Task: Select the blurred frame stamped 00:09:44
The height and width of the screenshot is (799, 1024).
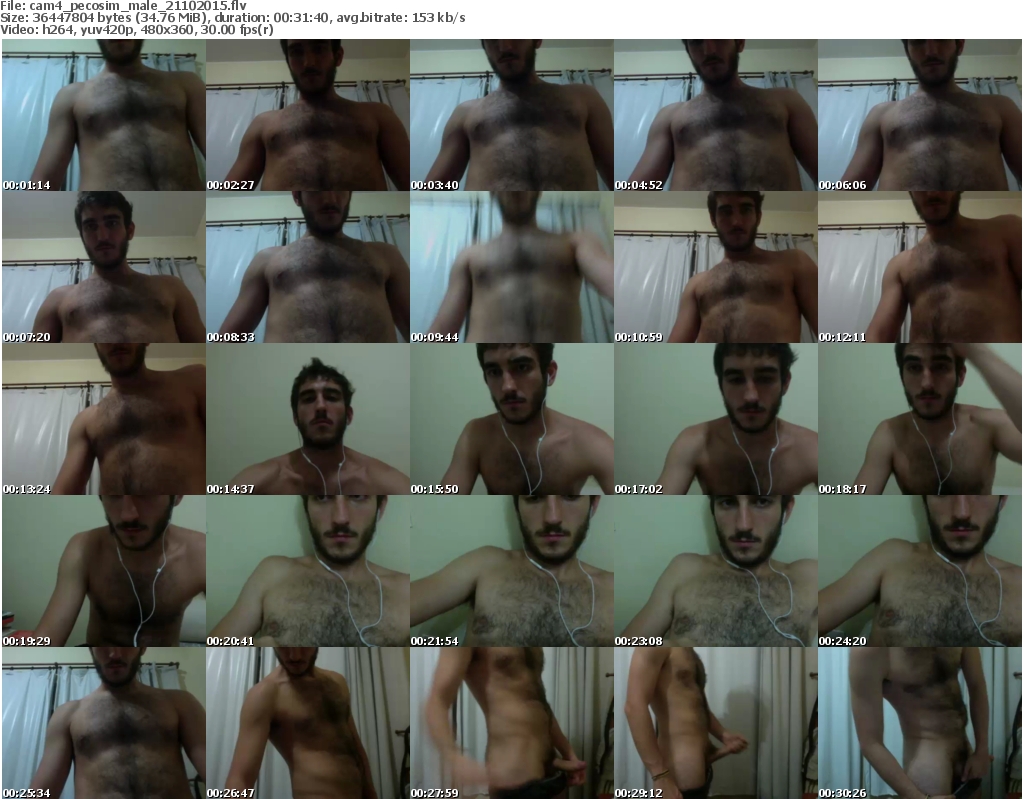Action: coord(512,267)
